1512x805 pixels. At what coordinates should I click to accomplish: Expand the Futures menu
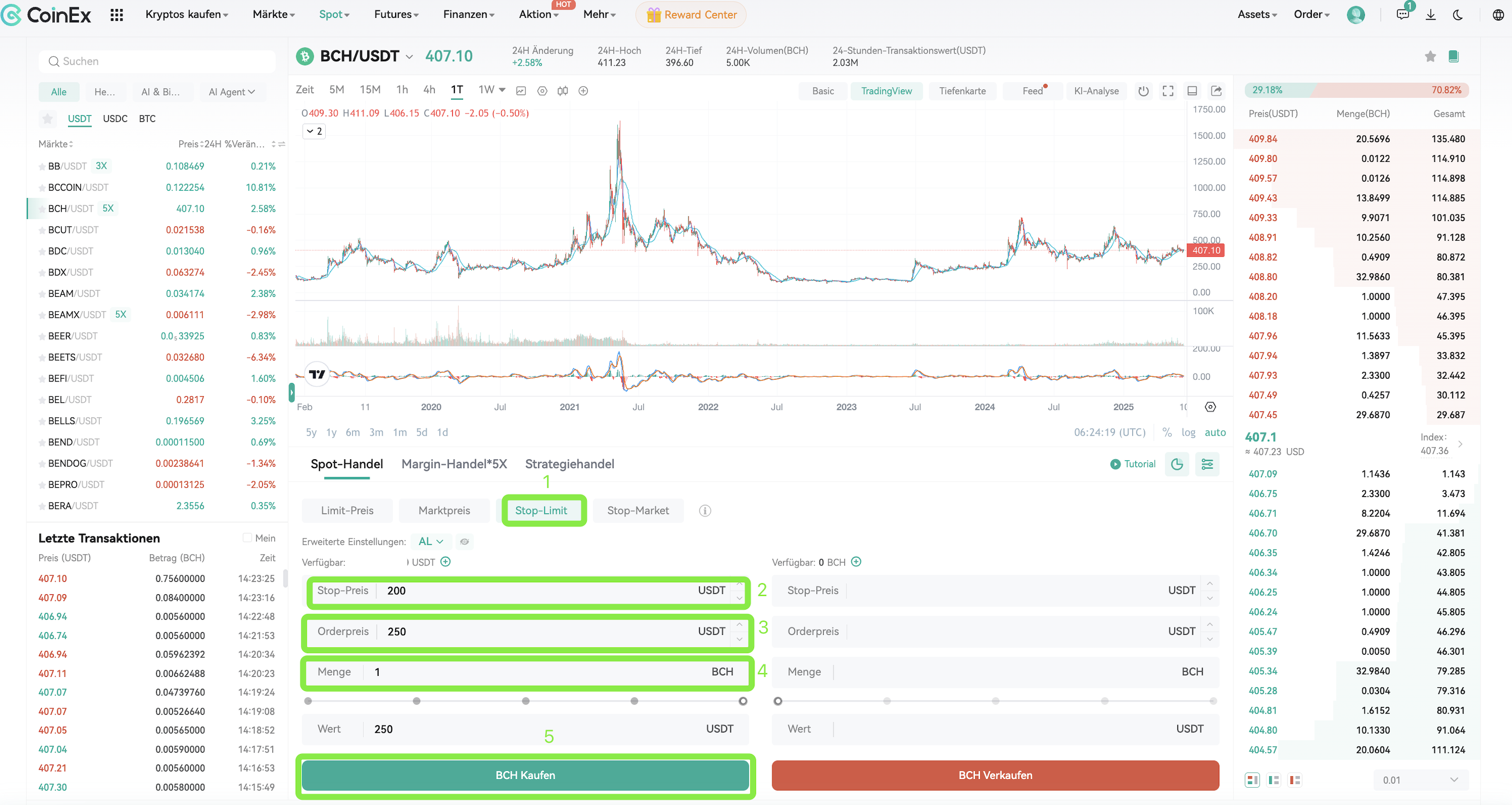click(396, 15)
